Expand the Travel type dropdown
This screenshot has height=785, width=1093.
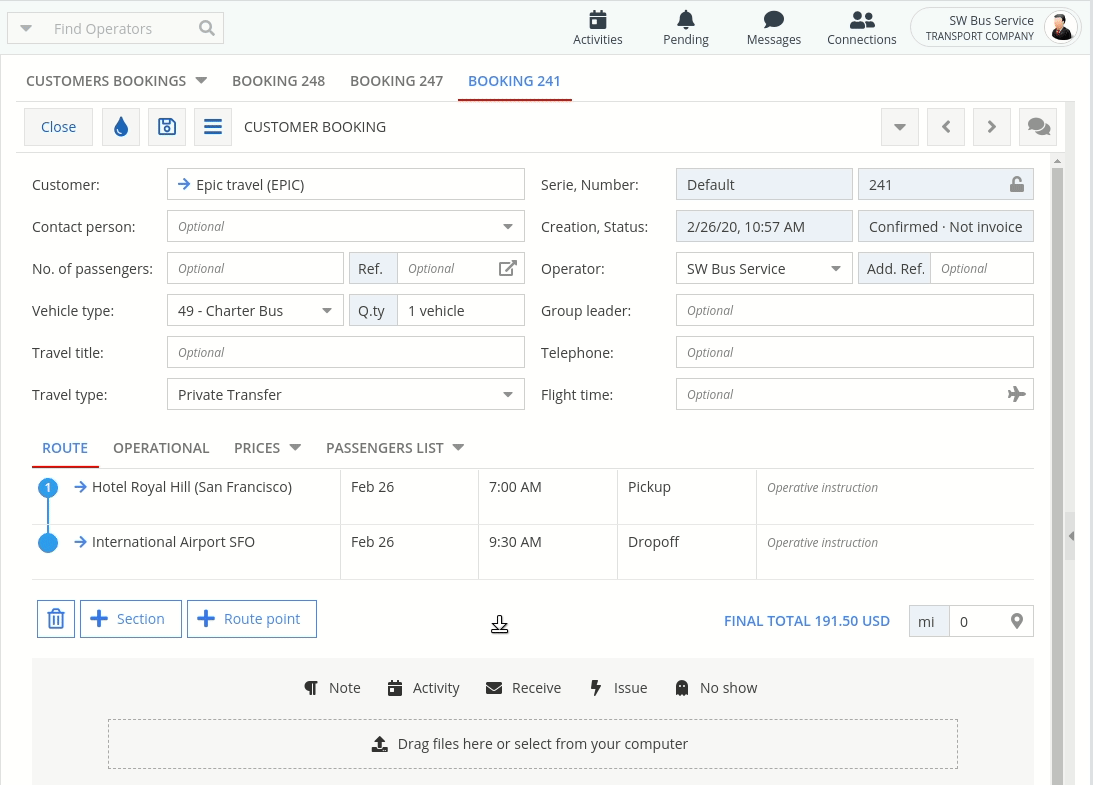point(507,395)
